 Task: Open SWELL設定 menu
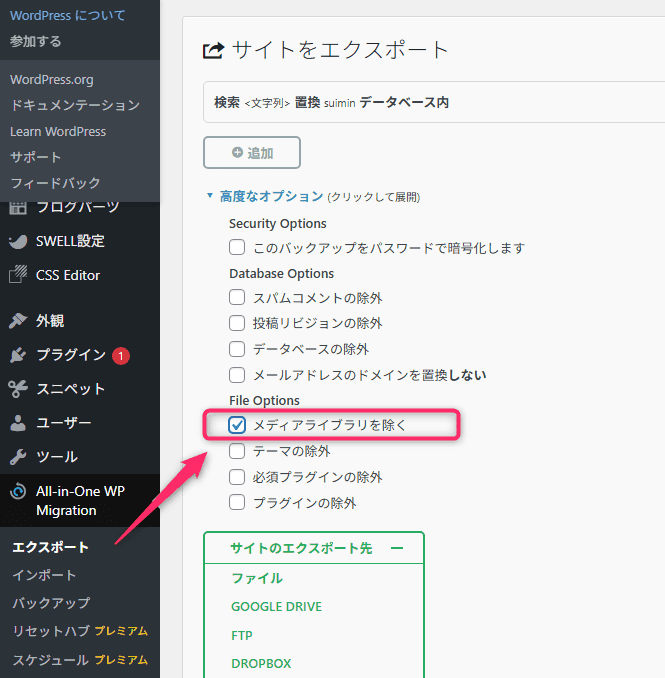click(x=70, y=241)
